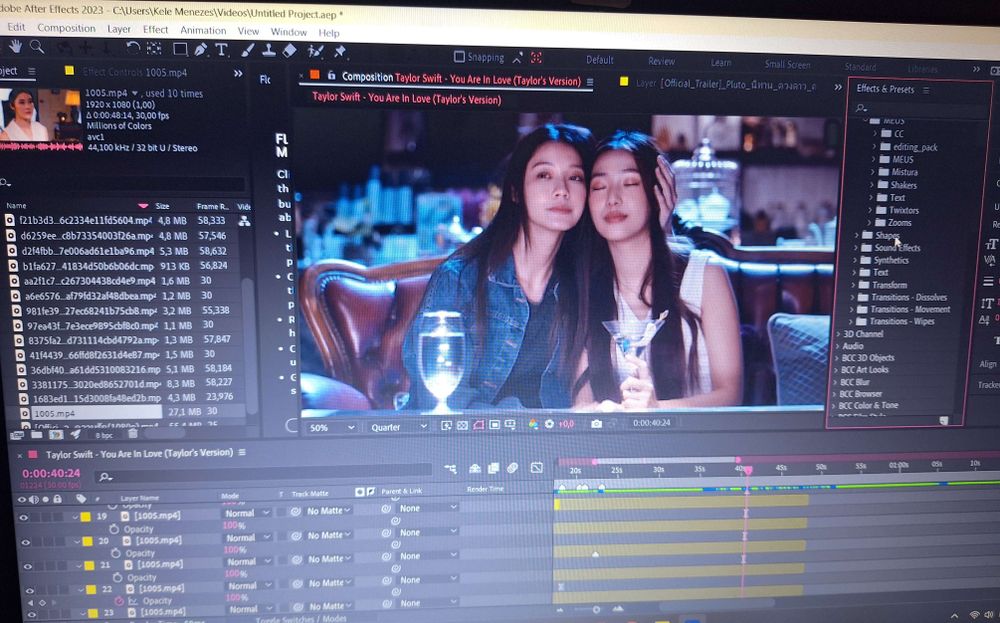Open composition mini-flowchart icon in timeline
1000x623 pixels.
click(450, 469)
